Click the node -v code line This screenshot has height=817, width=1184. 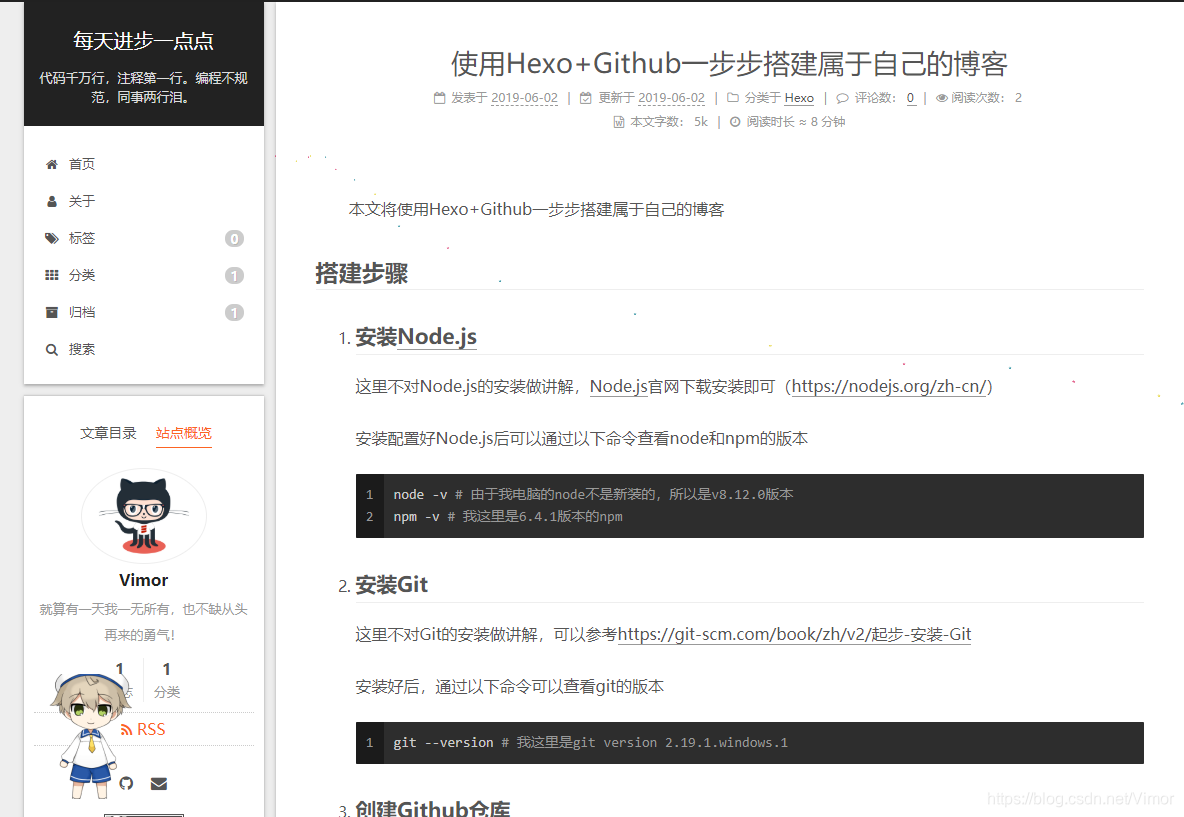[594, 495]
